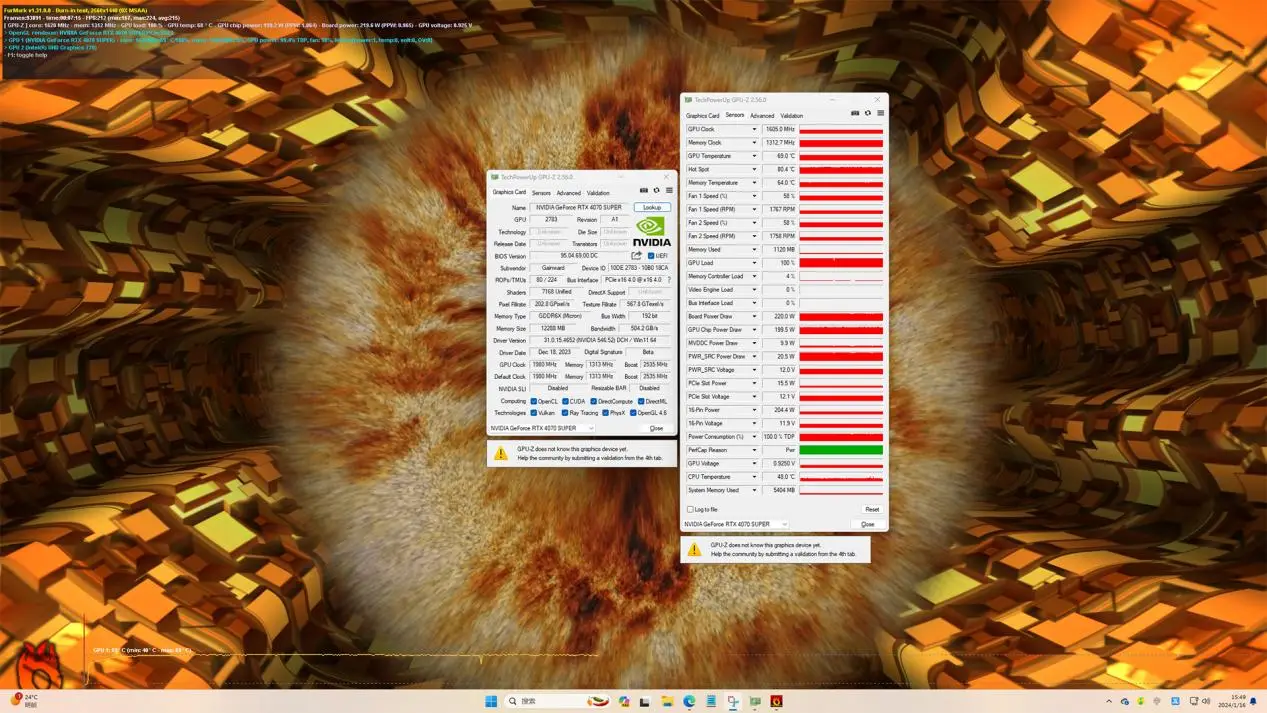Open File Explorer from the taskbar
The width and height of the screenshot is (1267, 713).
[667, 701]
